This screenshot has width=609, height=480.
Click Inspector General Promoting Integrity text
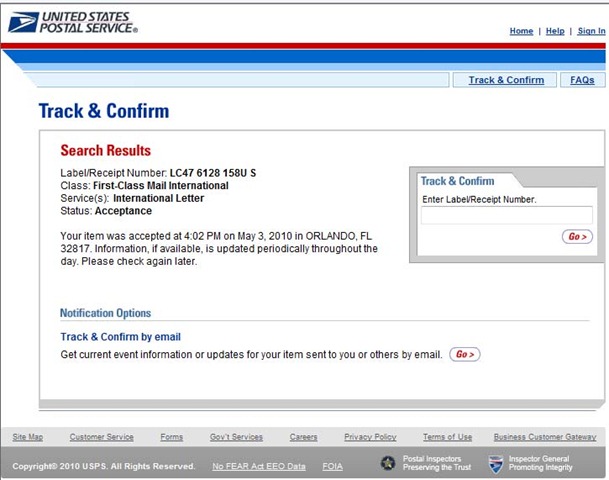[541, 463]
